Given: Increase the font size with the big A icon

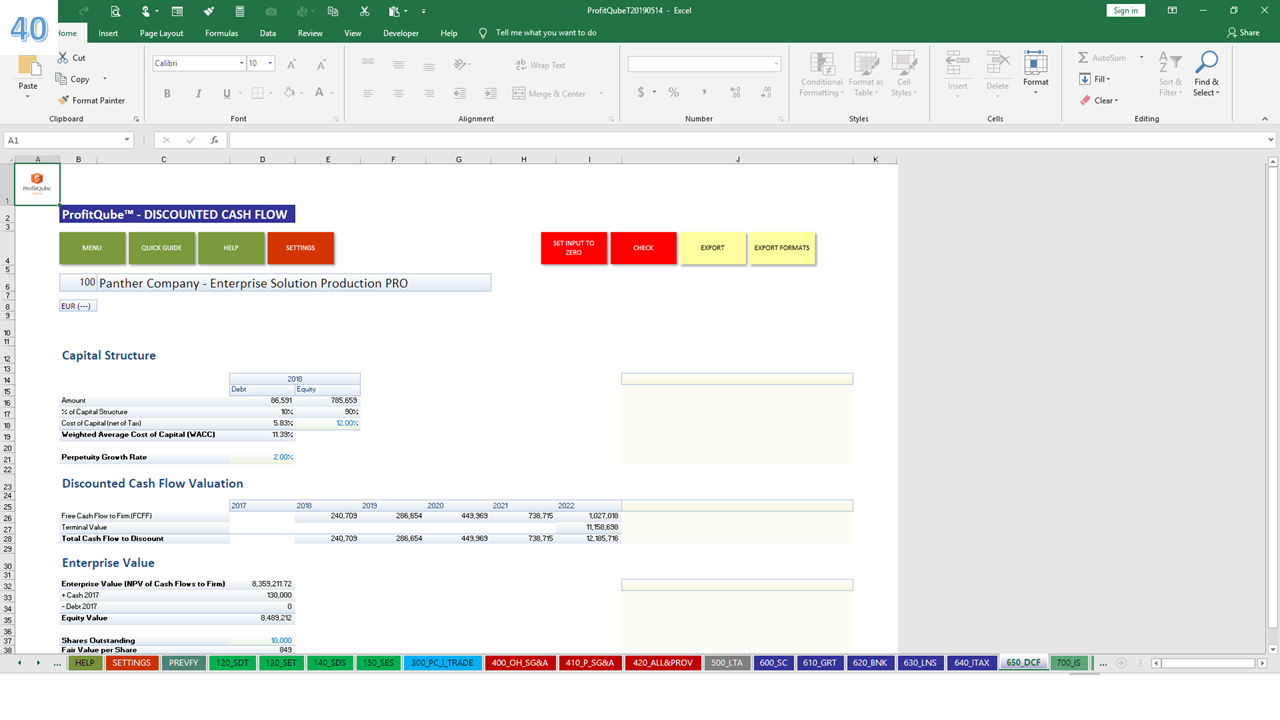Looking at the screenshot, I should [292, 64].
